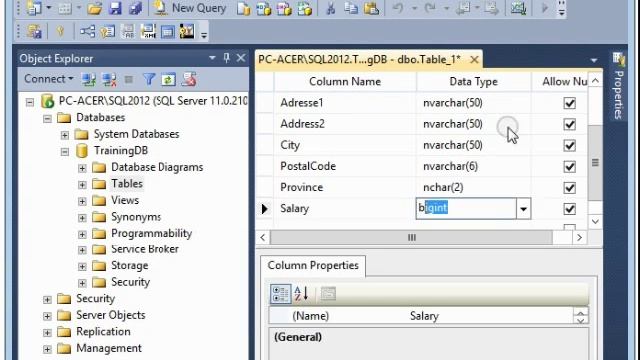Expand the Programmability folder node
640x360 pixels.
pyautogui.click(x=82, y=234)
